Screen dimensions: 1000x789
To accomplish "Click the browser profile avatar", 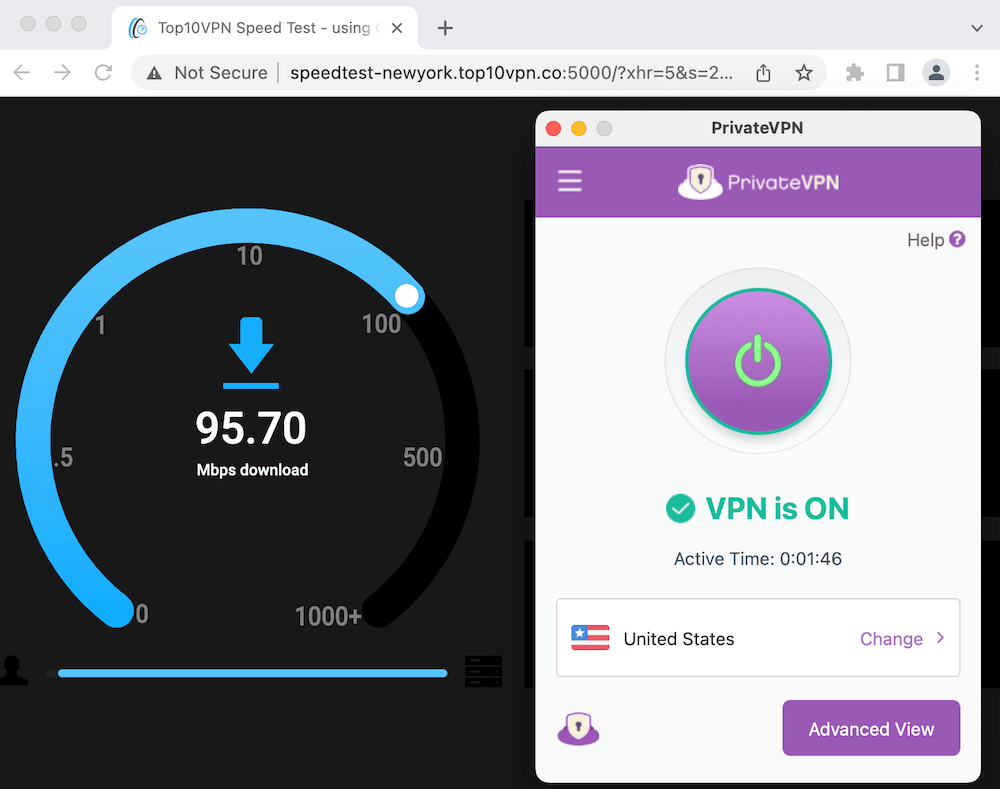I will pyautogui.click(x=936, y=72).
